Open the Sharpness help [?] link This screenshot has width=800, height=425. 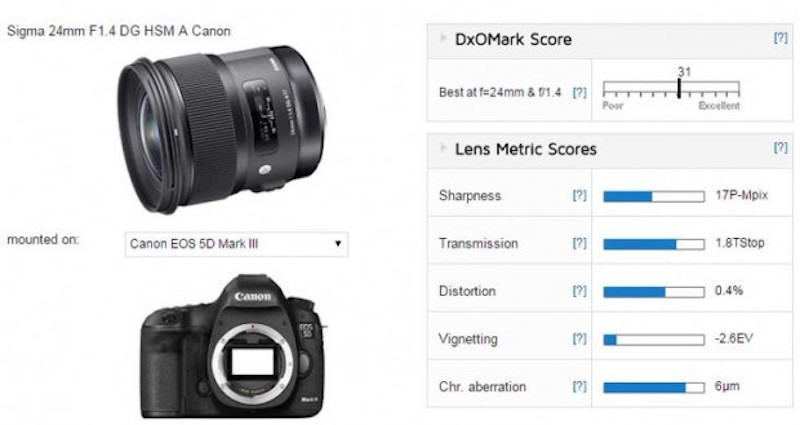point(579,195)
